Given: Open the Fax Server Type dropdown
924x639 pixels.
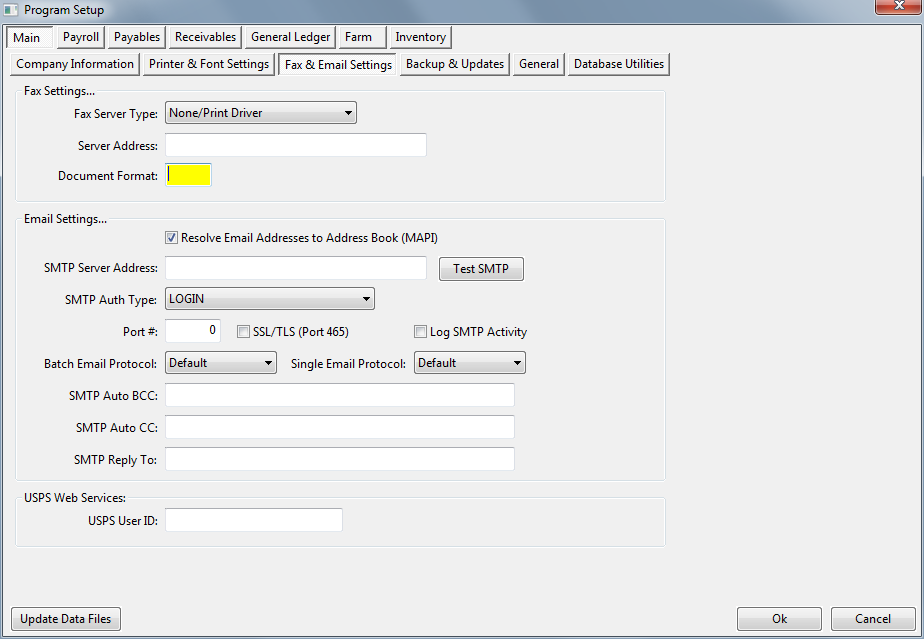Looking at the screenshot, I should click(261, 113).
